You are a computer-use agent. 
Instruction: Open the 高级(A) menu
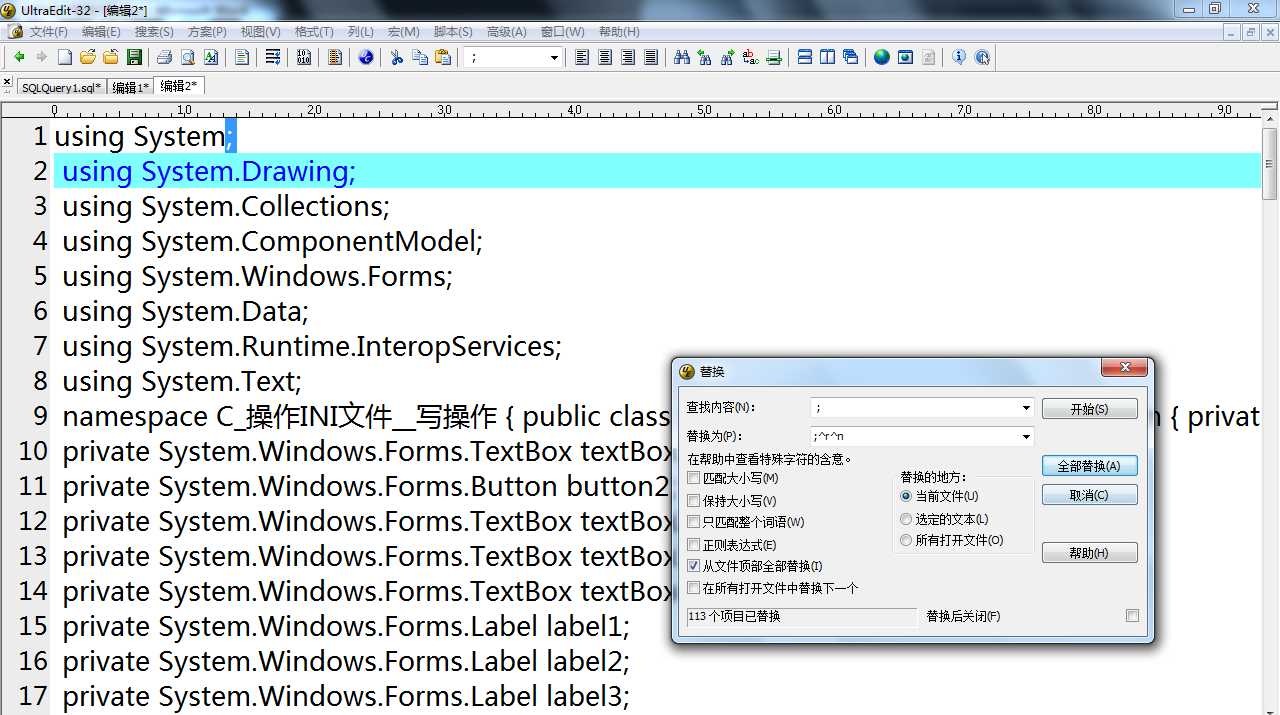click(x=506, y=32)
